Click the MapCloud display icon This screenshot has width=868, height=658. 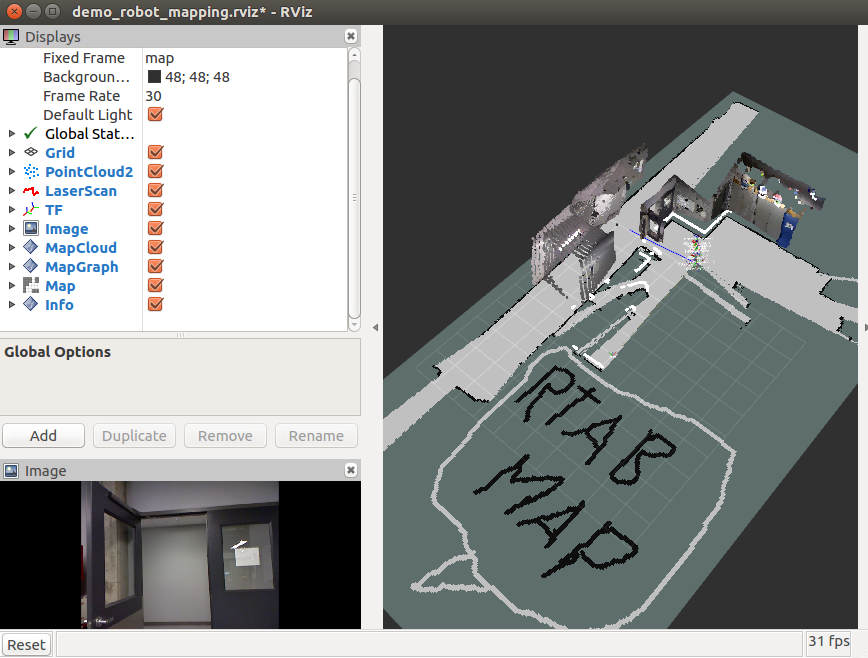31,248
